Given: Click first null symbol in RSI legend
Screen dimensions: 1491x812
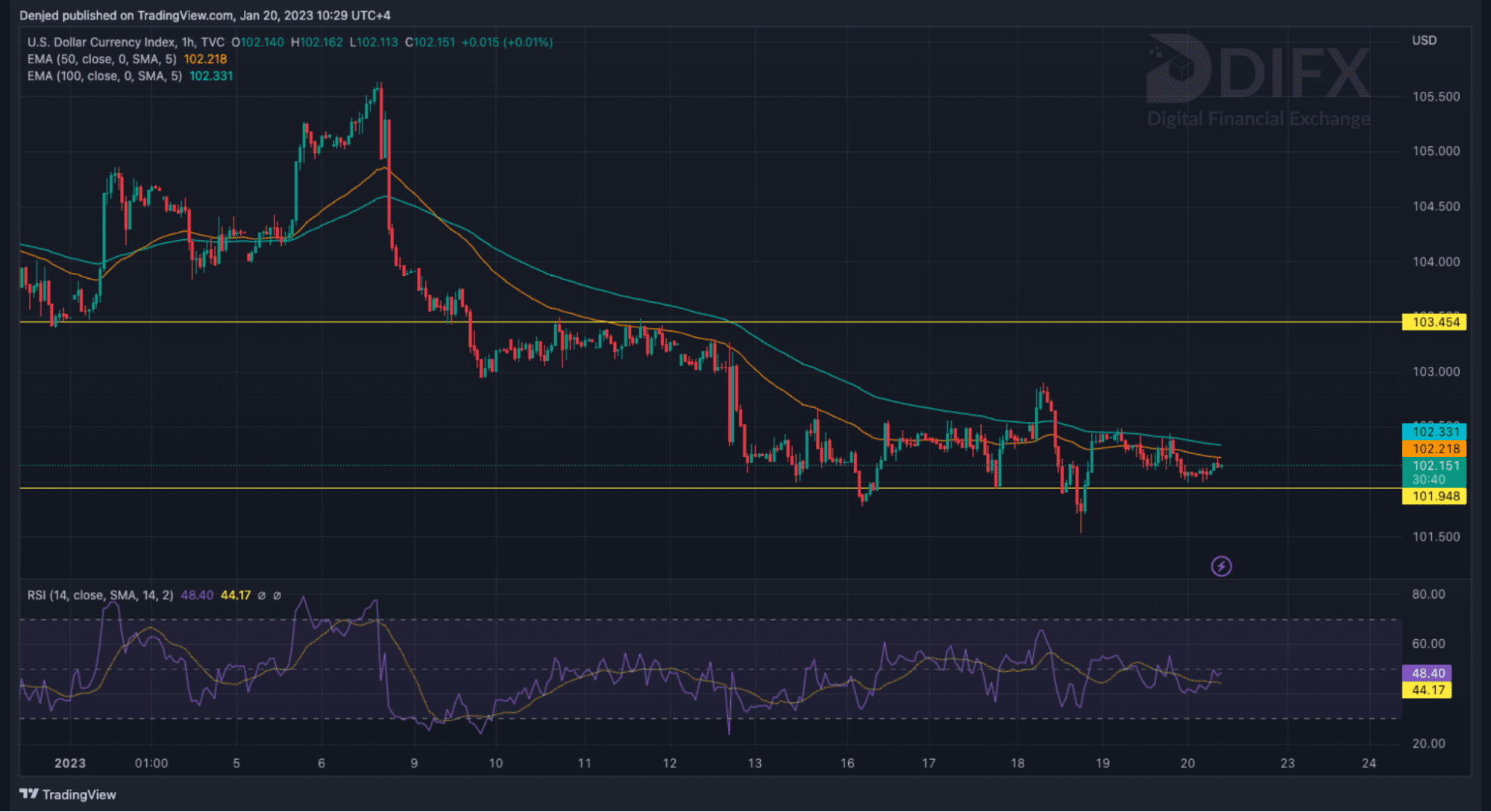Looking at the screenshot, I should tap(261, 595).
